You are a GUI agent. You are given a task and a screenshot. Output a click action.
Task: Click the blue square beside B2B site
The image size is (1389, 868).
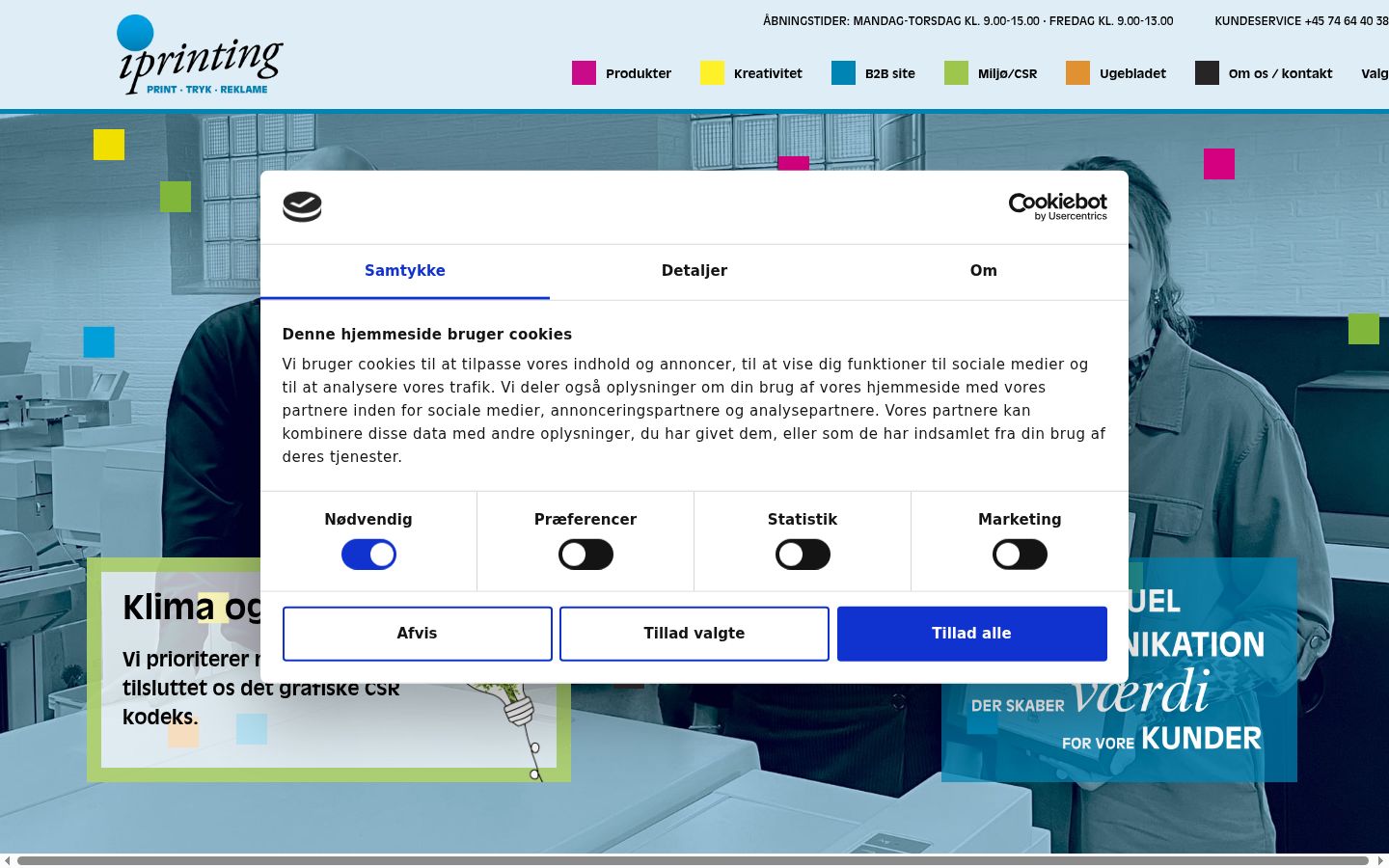[843, 73]
